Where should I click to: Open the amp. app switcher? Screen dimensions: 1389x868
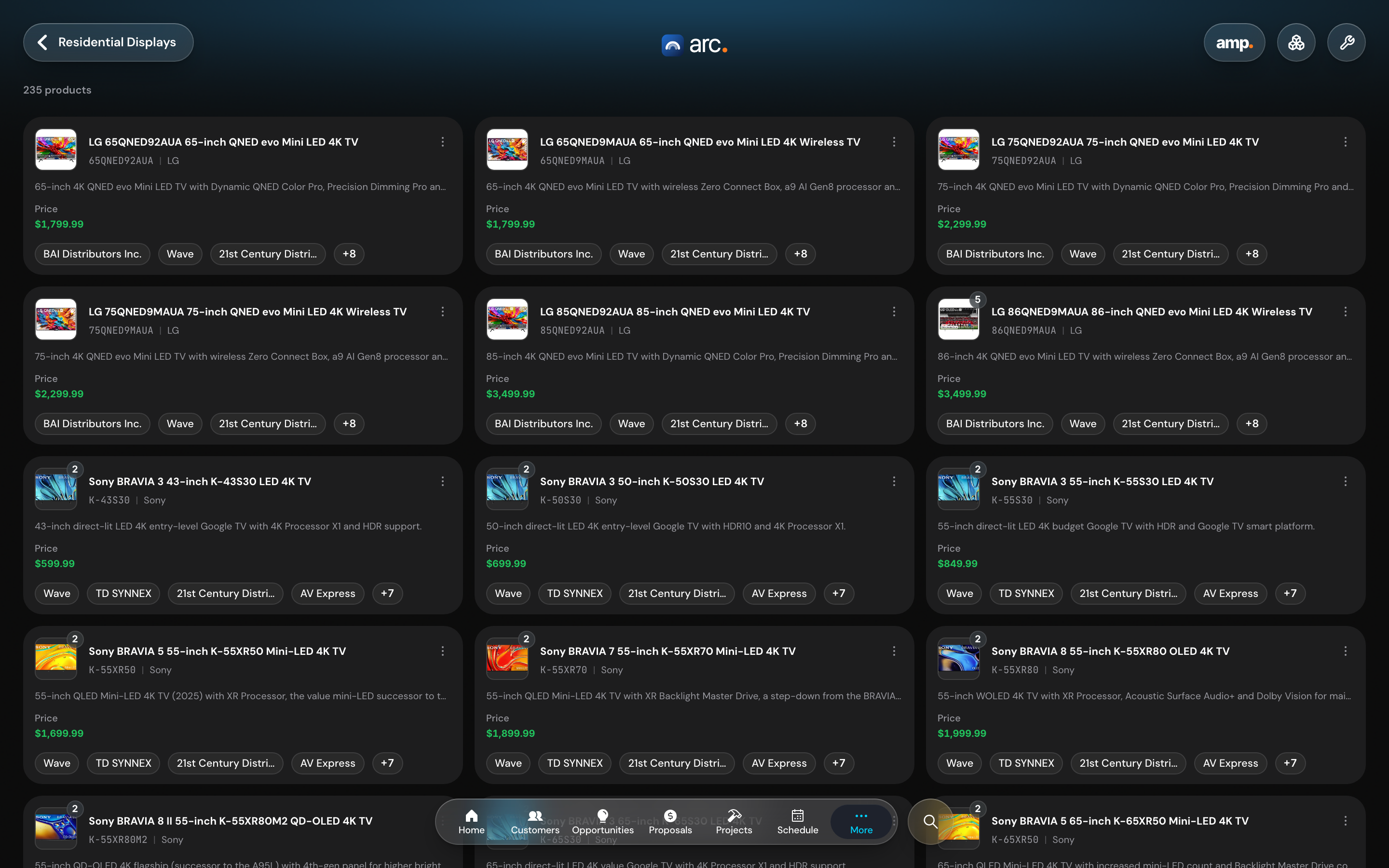(x=1234, y=42)
